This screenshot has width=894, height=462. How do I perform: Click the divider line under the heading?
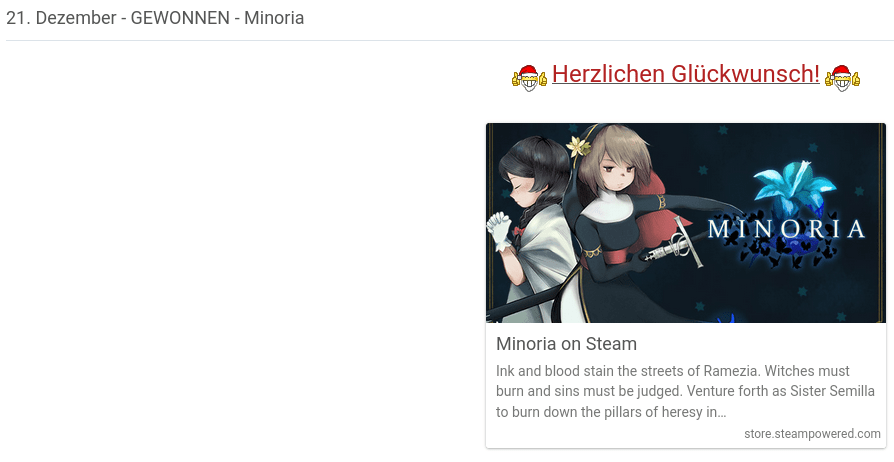pyautogui.click(x=450, y=40)
